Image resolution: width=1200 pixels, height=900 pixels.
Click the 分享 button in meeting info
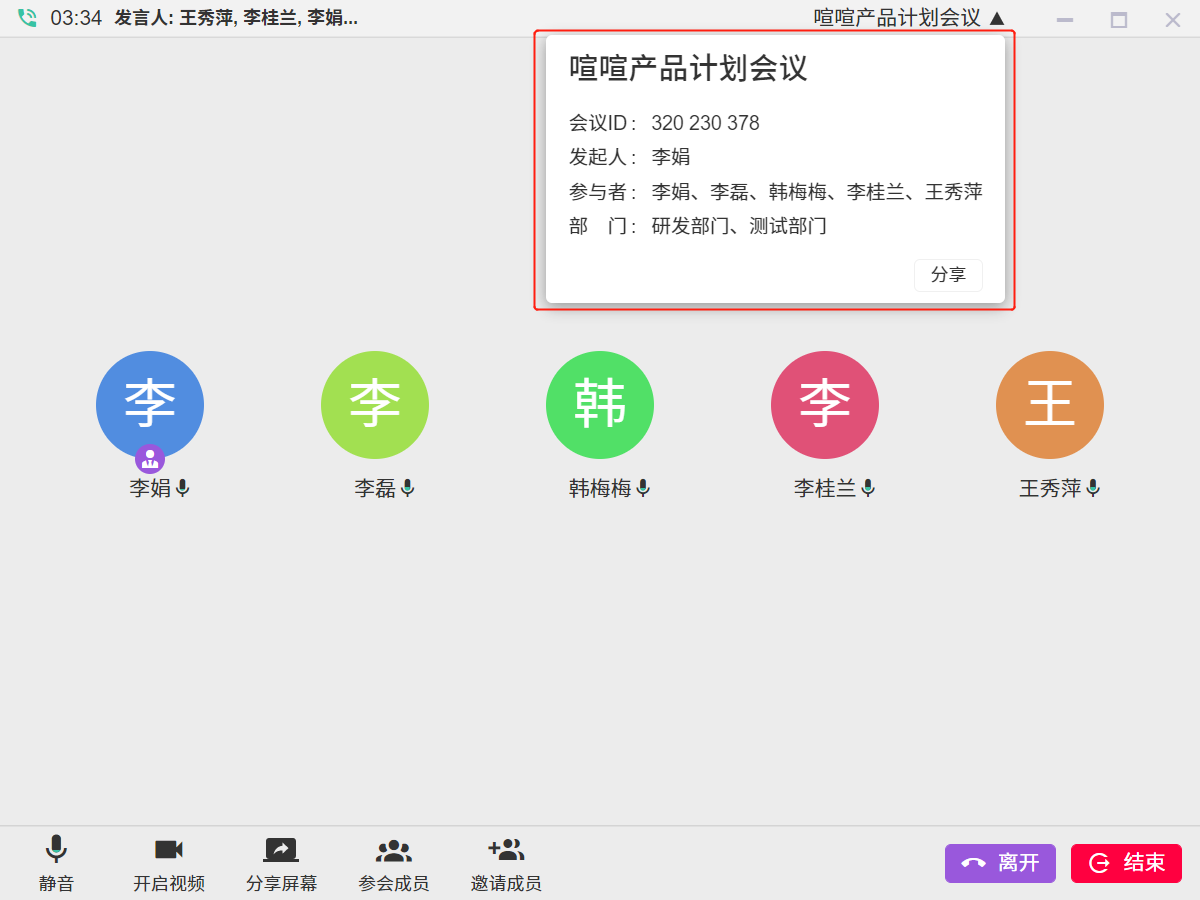click(x=947, y=275)
